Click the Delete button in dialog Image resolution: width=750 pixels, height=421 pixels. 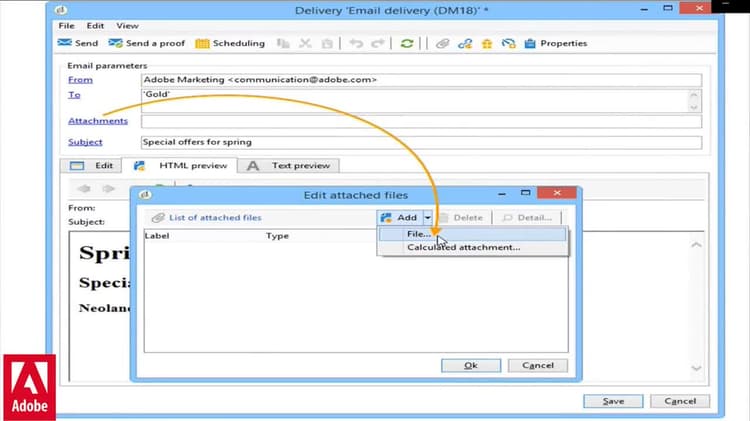pyautogui.click(x=462, y=218)
